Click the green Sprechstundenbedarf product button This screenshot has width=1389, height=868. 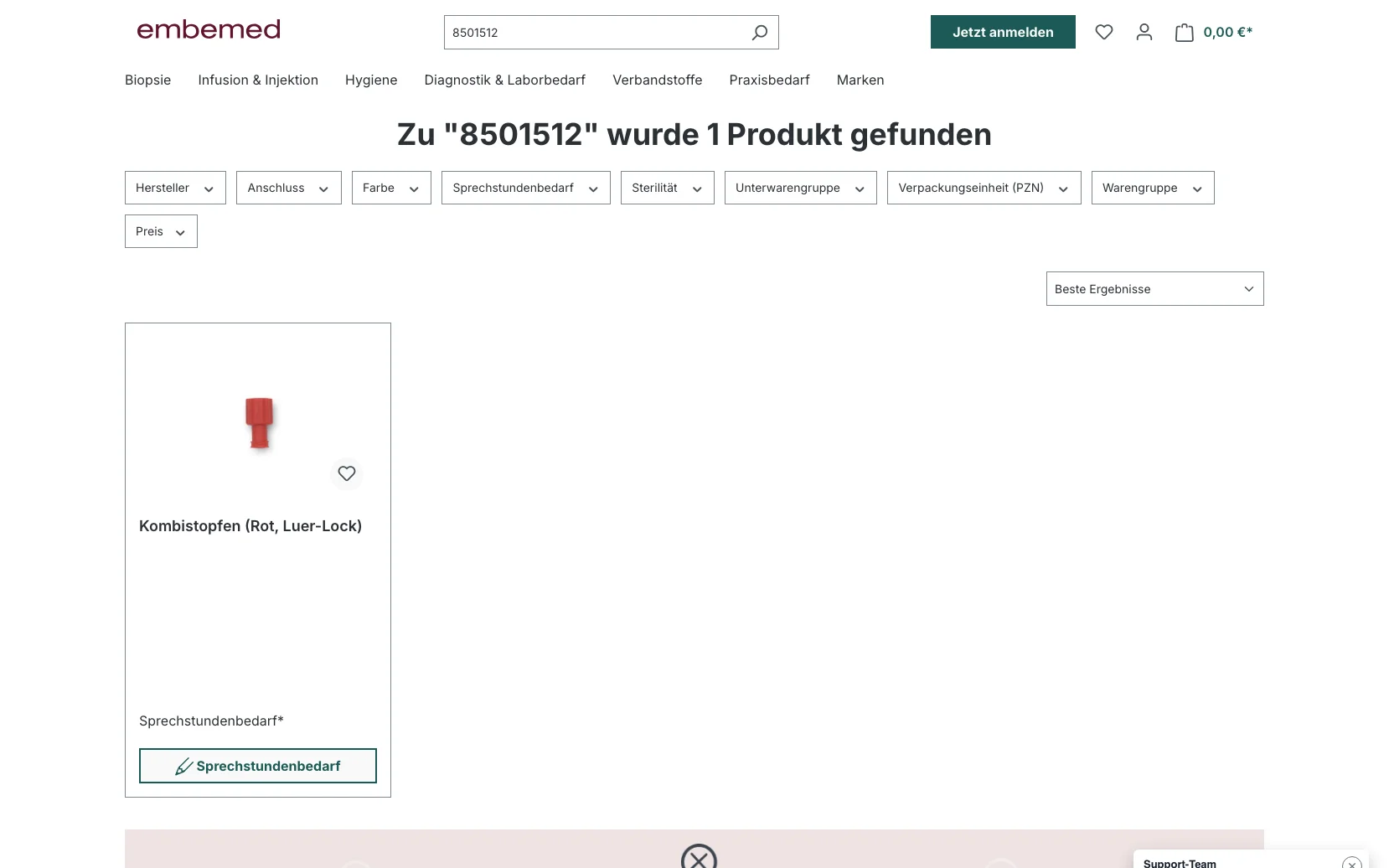point(258,766)
